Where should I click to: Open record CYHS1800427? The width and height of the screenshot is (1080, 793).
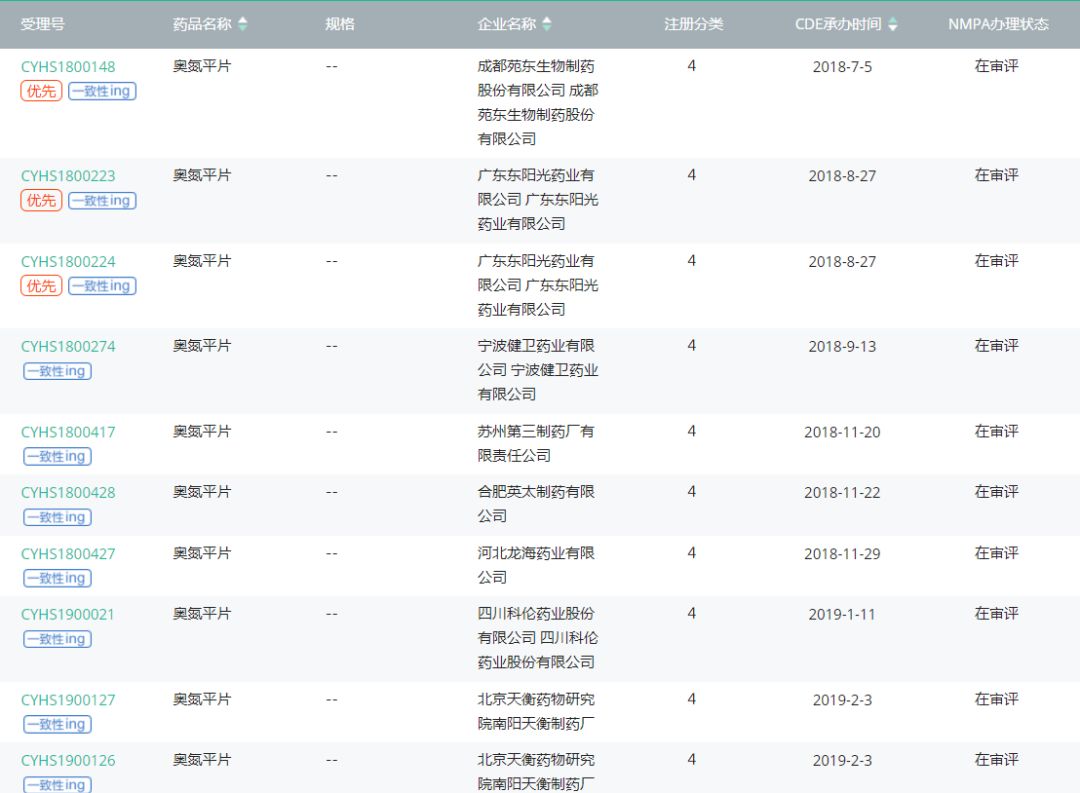(68, 554)
